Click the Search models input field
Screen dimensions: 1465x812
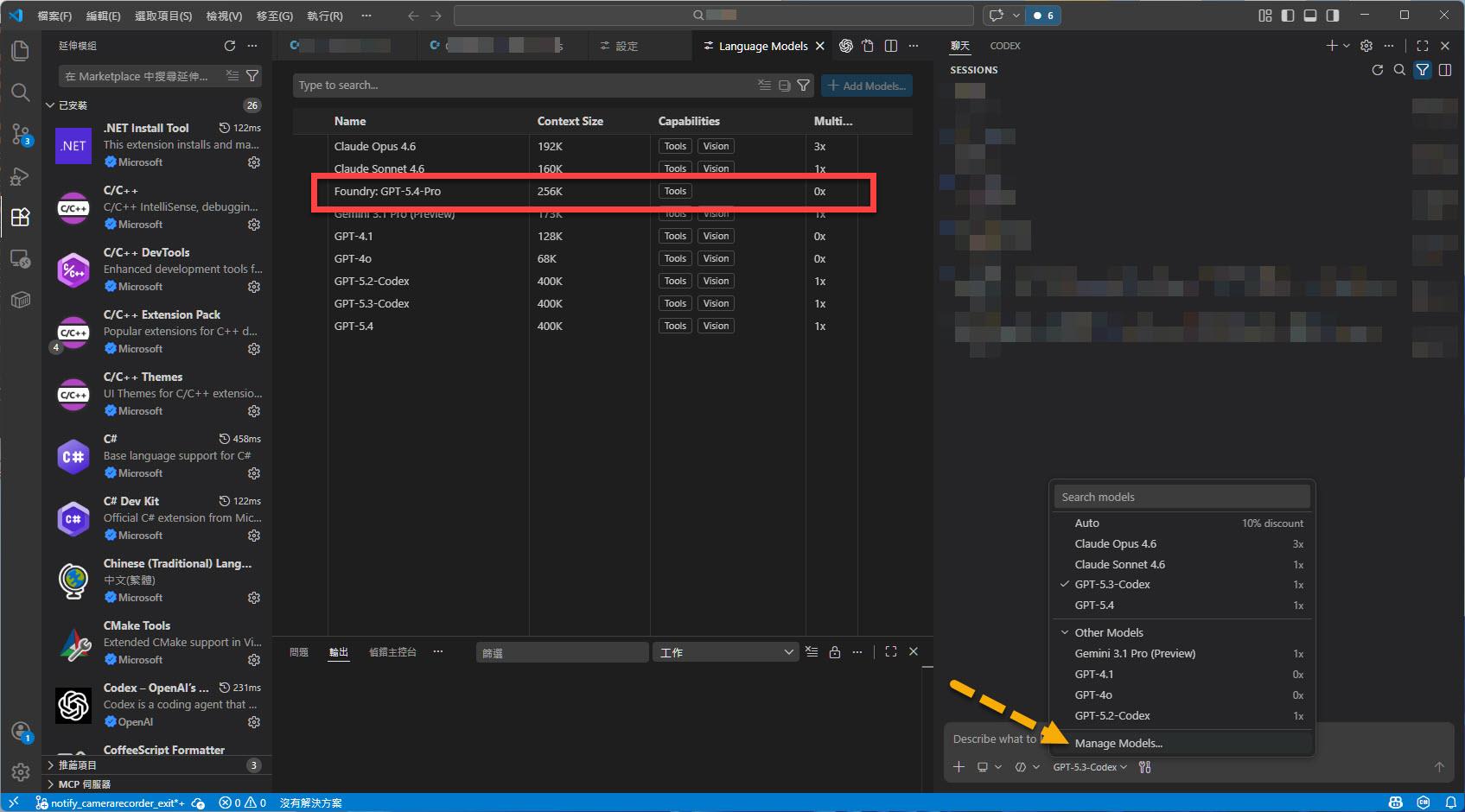[x=1182, y=497]
